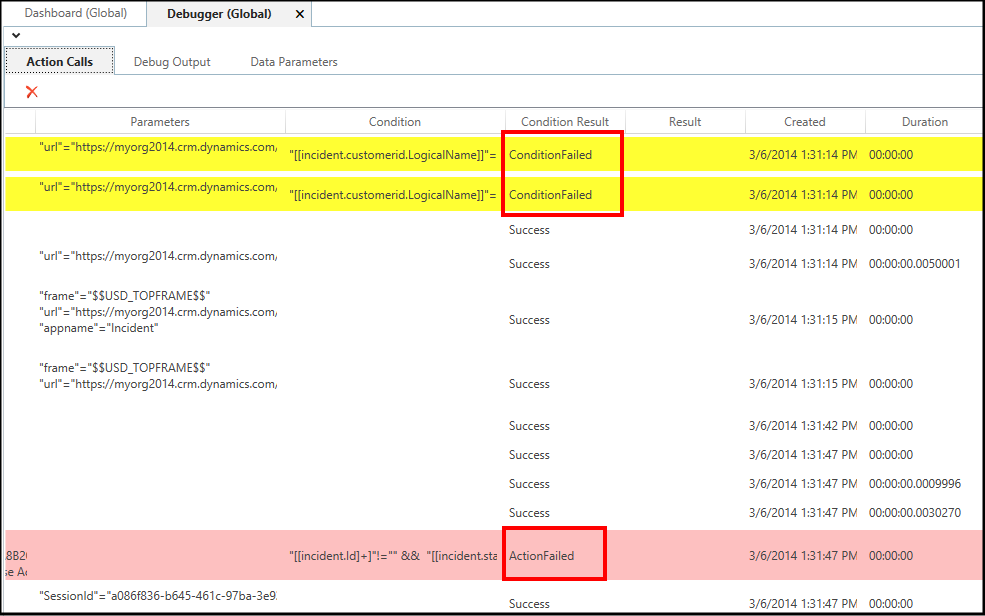Viewport: 985px width, 616px height.
Task: Select duration 00:00:00.0030270 cell
Action: pos(915,513)
